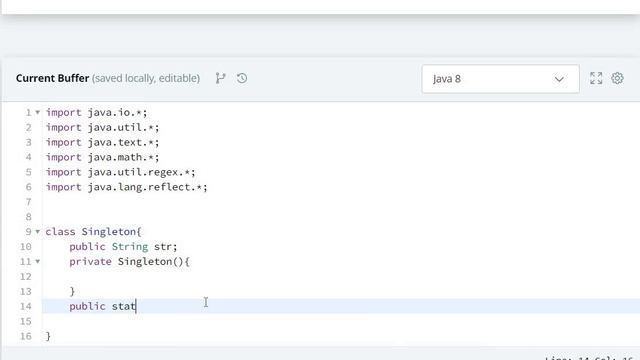This screenshot has width=640, height=360.
Task: Click line number 16 in the gutter
Action: point(25,336)
